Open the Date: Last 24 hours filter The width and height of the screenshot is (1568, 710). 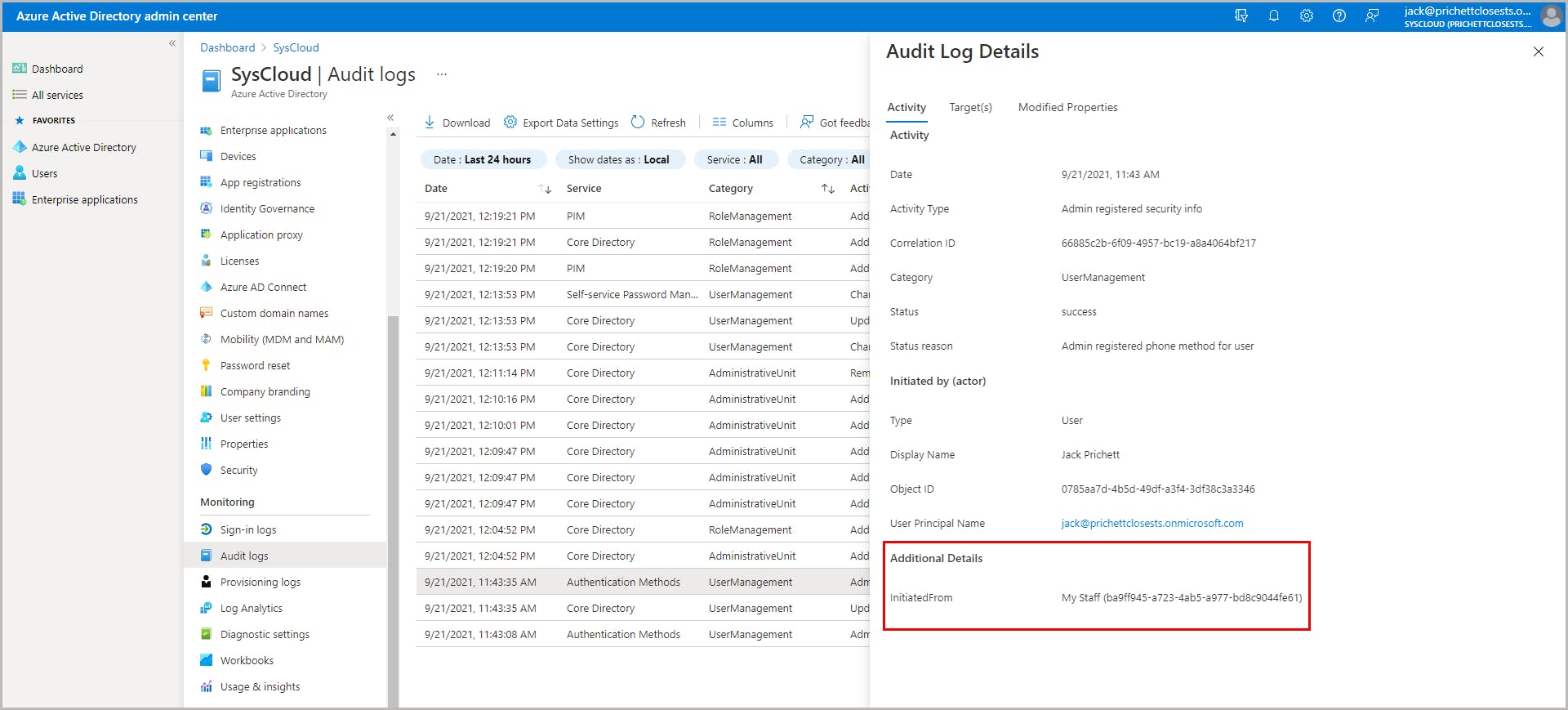[482, 159]
